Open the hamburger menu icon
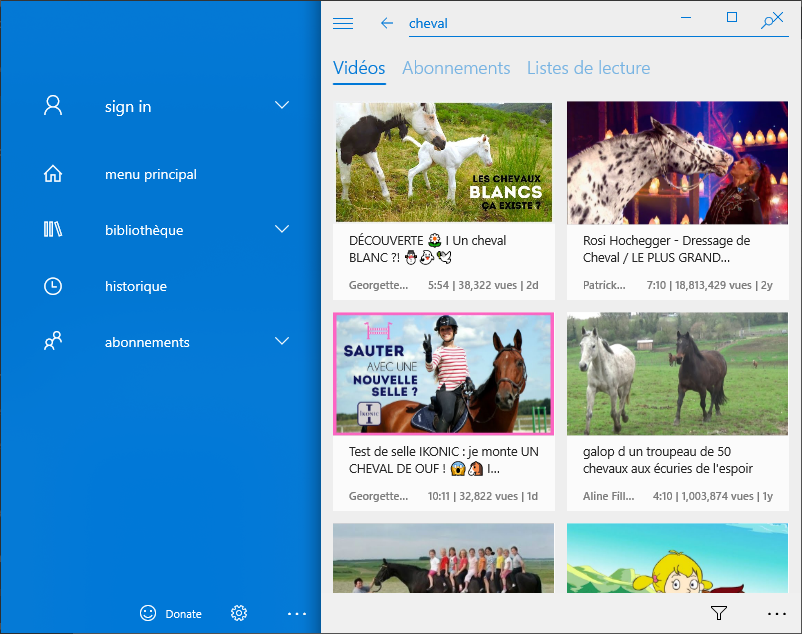This screenshot has width=802, height=634. tap(343, 24)
